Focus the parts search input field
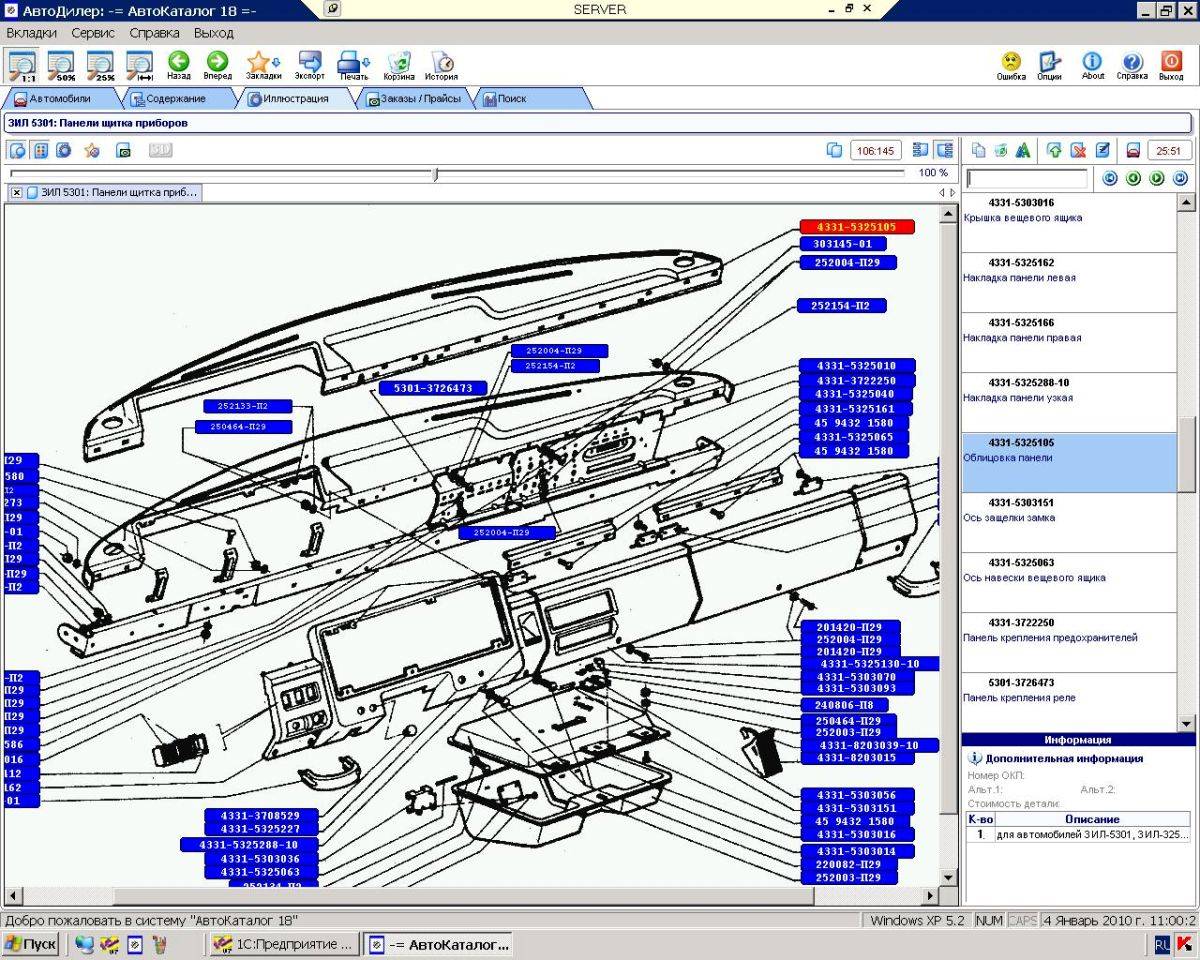The width and height of the screenshot is (1200, 960). coord(1027,179)
